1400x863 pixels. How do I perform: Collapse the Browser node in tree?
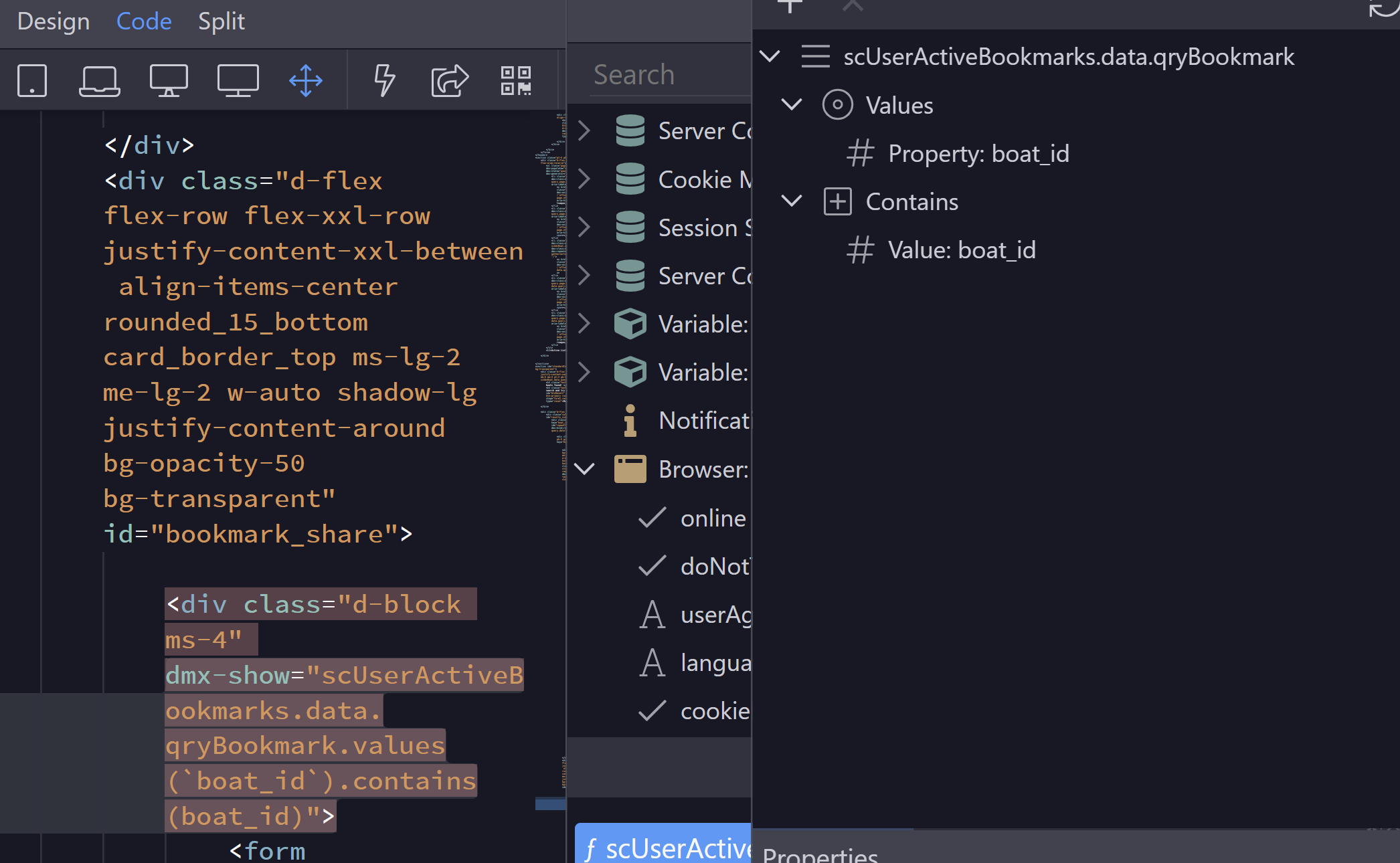point(584,469)
